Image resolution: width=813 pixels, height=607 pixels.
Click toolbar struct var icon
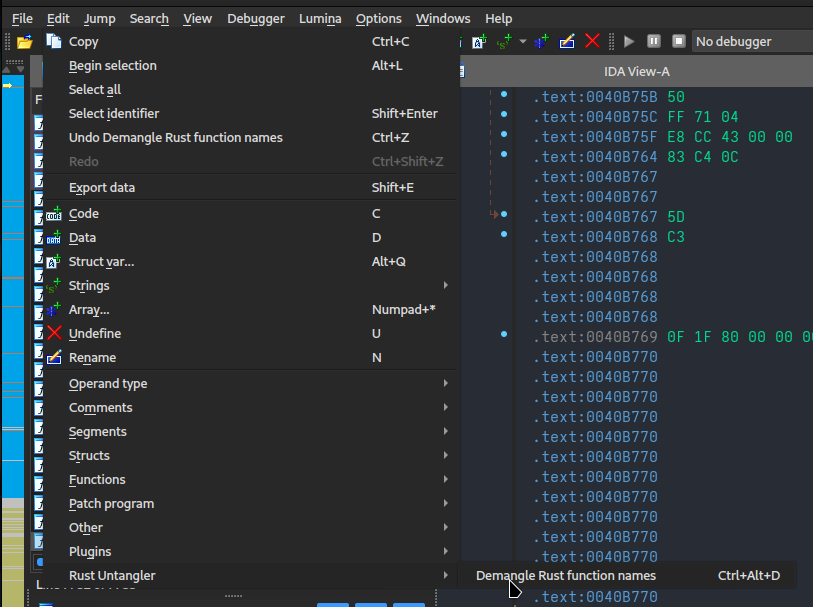pyautogui.click(x=480, y=41)
